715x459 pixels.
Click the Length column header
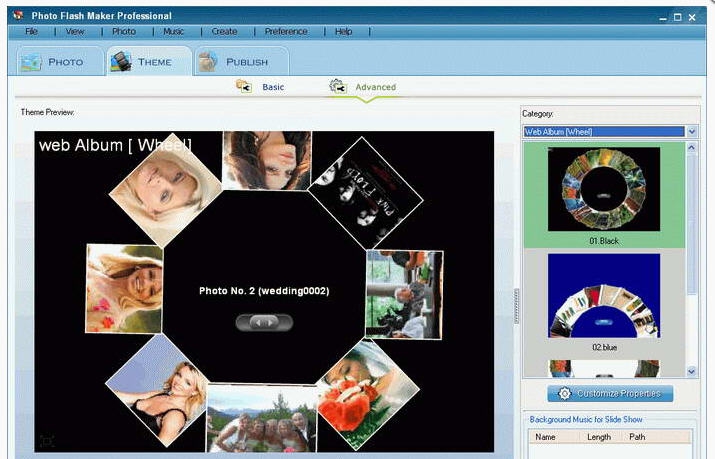(x=598, y=437)
